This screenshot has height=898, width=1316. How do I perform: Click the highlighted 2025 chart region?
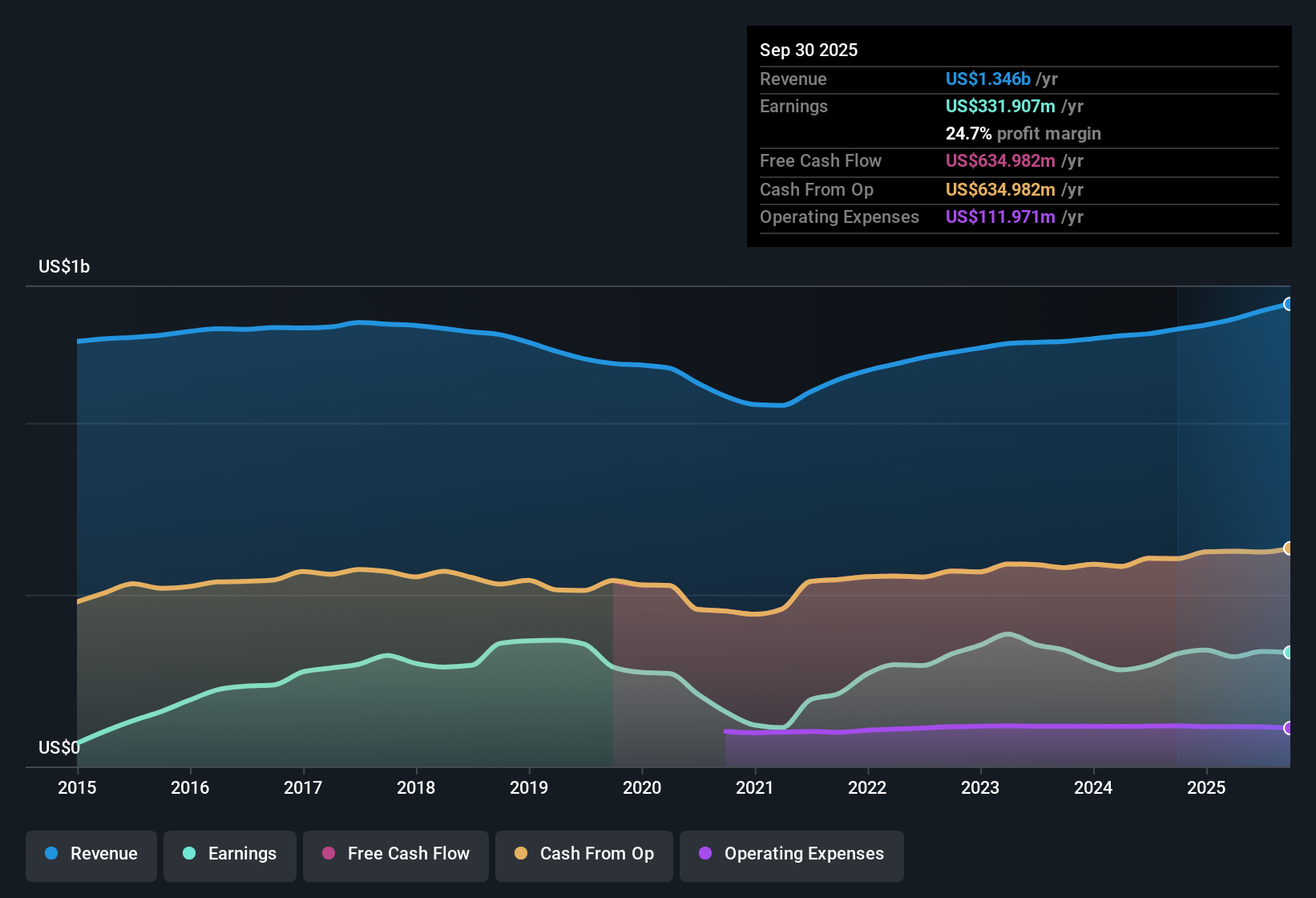click(x=1234, y=521)
